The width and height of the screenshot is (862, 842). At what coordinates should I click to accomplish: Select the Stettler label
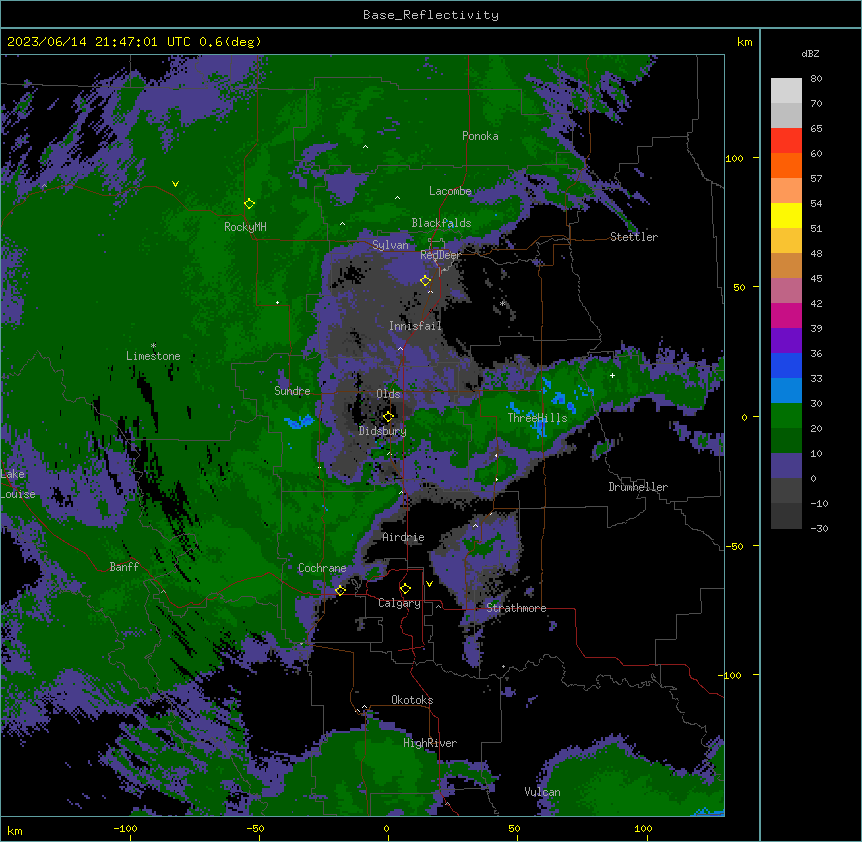click(634, 237)
